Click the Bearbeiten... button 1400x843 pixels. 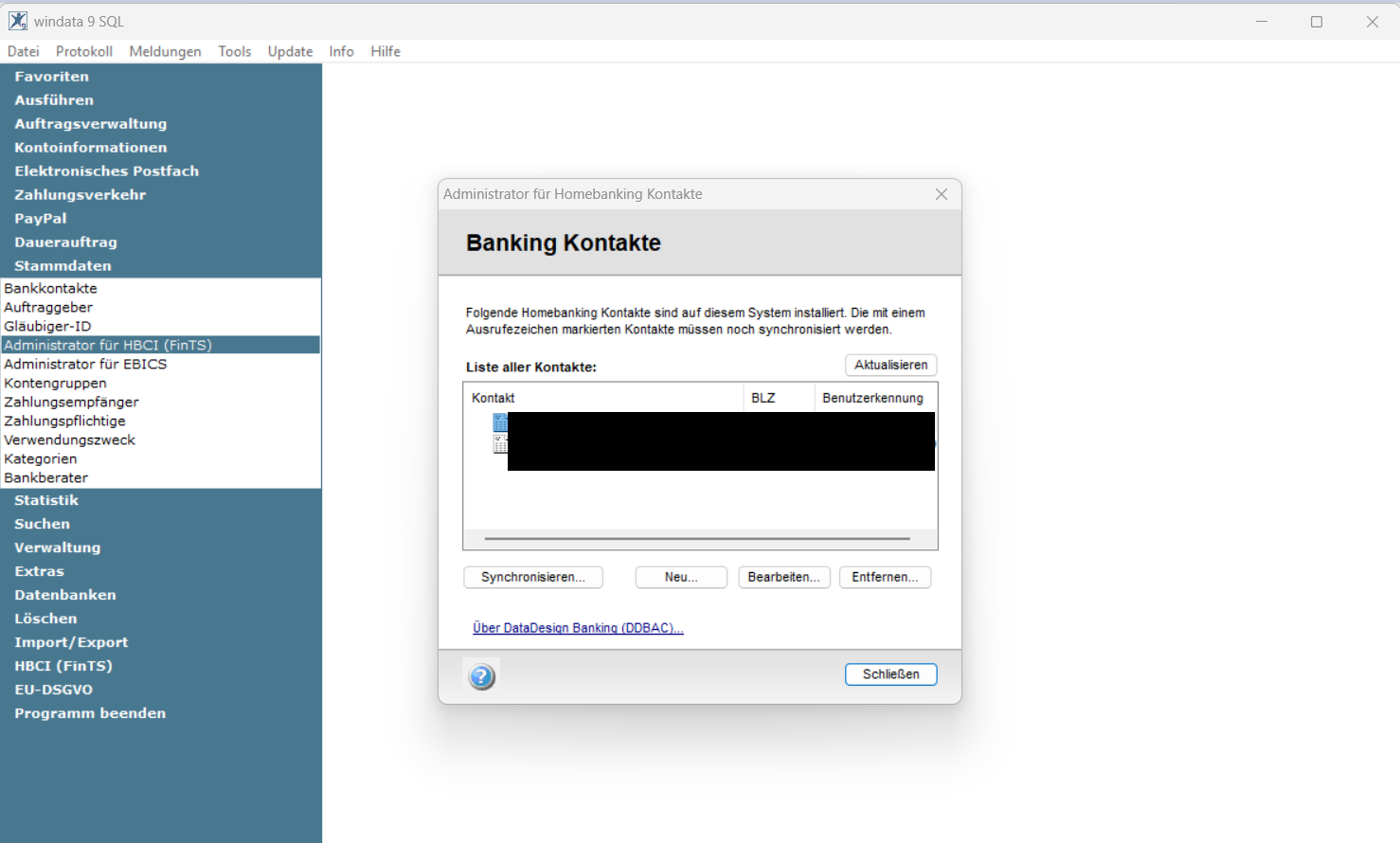tap(784, 577)
